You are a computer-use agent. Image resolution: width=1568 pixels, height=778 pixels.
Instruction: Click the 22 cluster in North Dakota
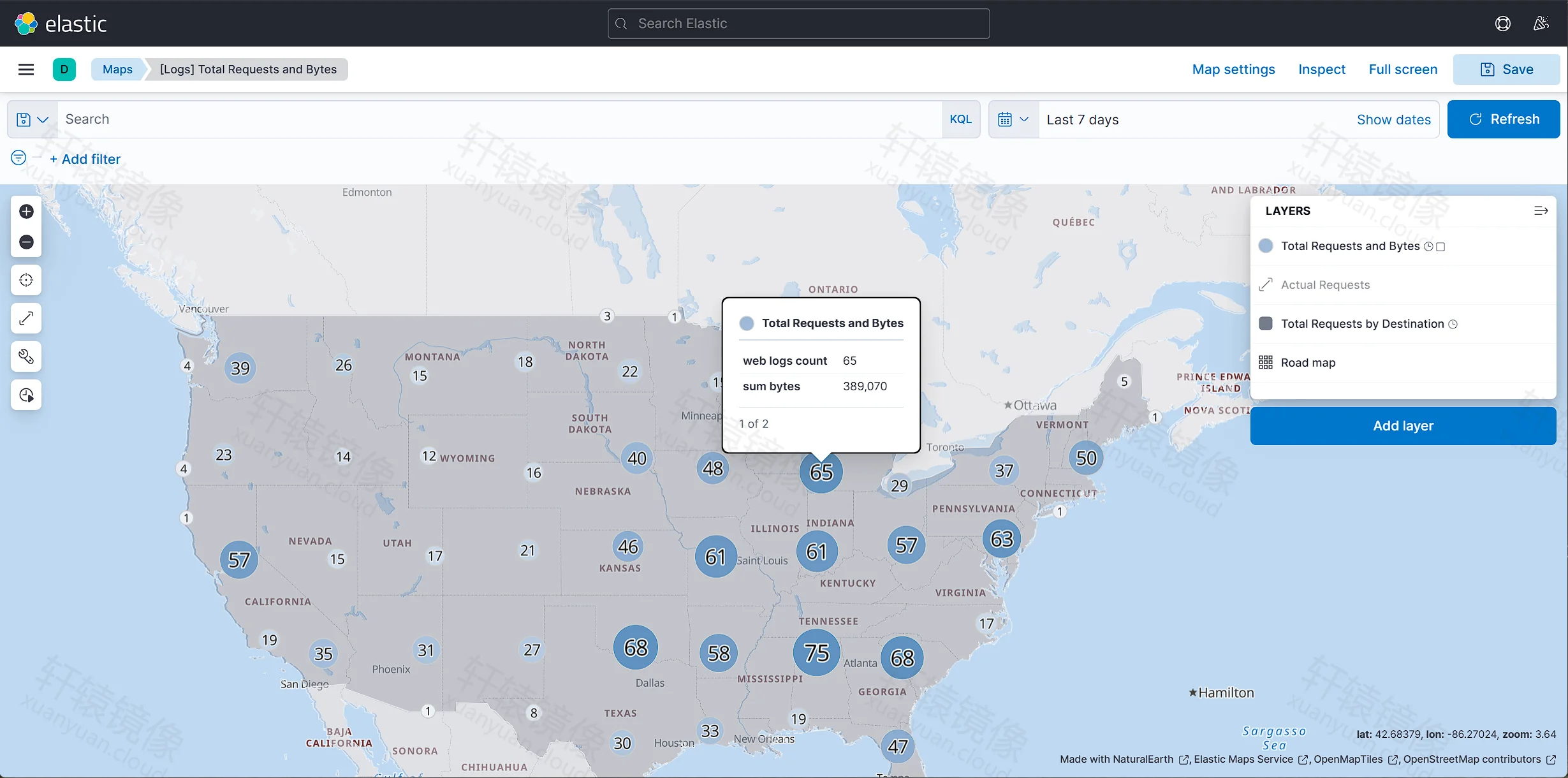point(629,372)
